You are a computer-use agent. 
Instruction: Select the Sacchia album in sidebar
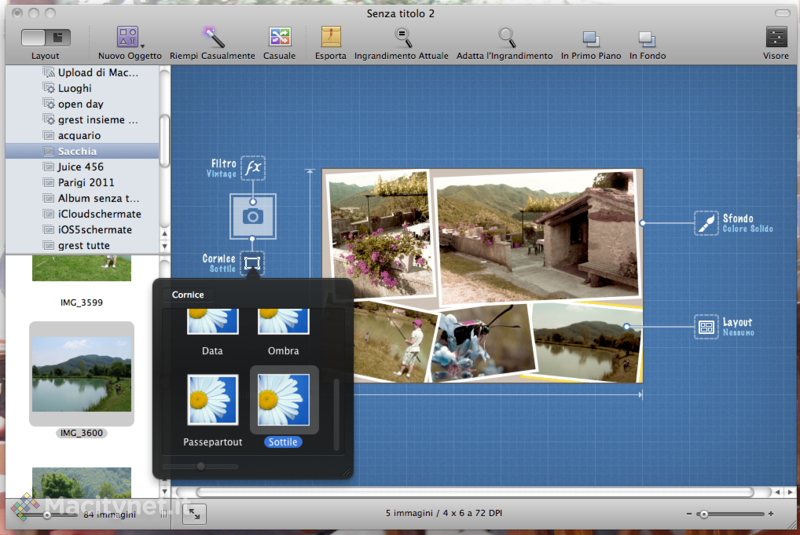click(x=77, y=151)
